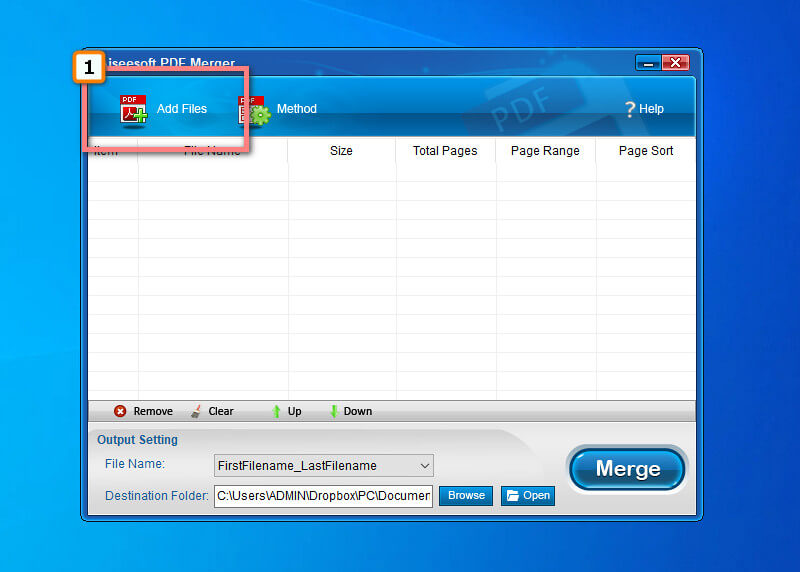Screen dimensions: 800x572
Task: Move the file up with the green Up arrow
Action: click(277, 411)
